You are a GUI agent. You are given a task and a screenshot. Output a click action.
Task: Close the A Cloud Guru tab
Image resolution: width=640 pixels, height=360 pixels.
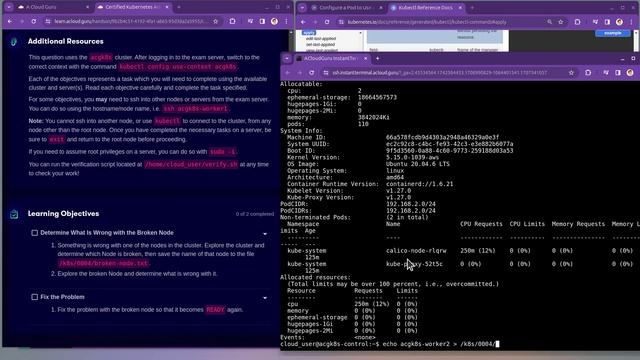87,7
